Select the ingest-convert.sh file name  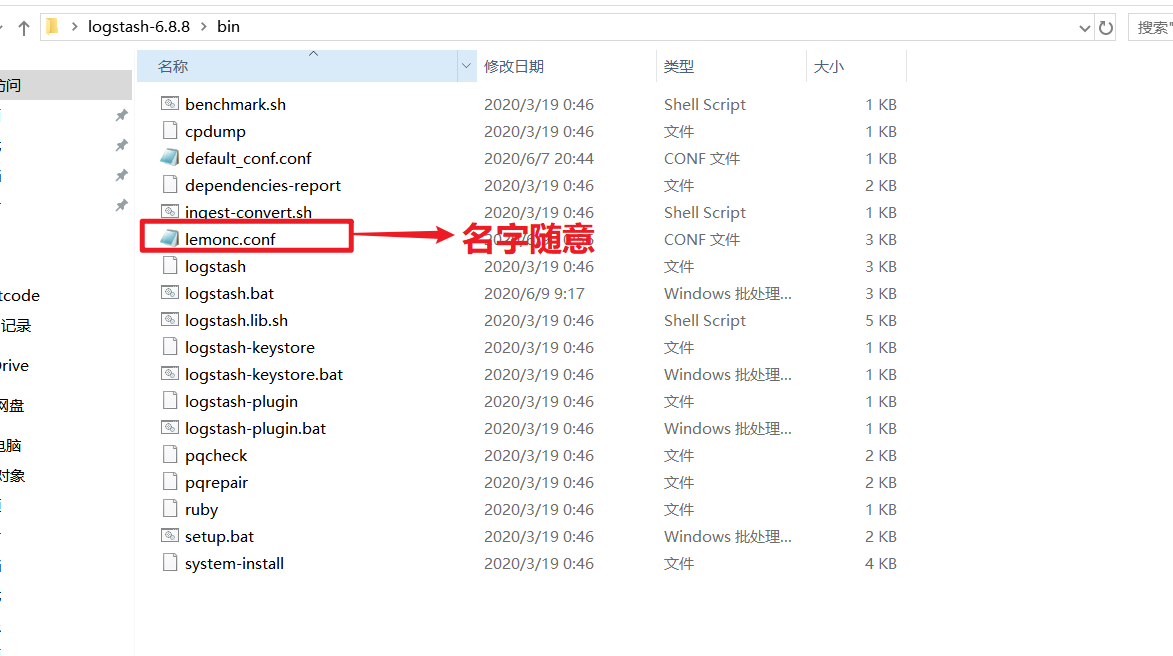click(x=248, y=212)
